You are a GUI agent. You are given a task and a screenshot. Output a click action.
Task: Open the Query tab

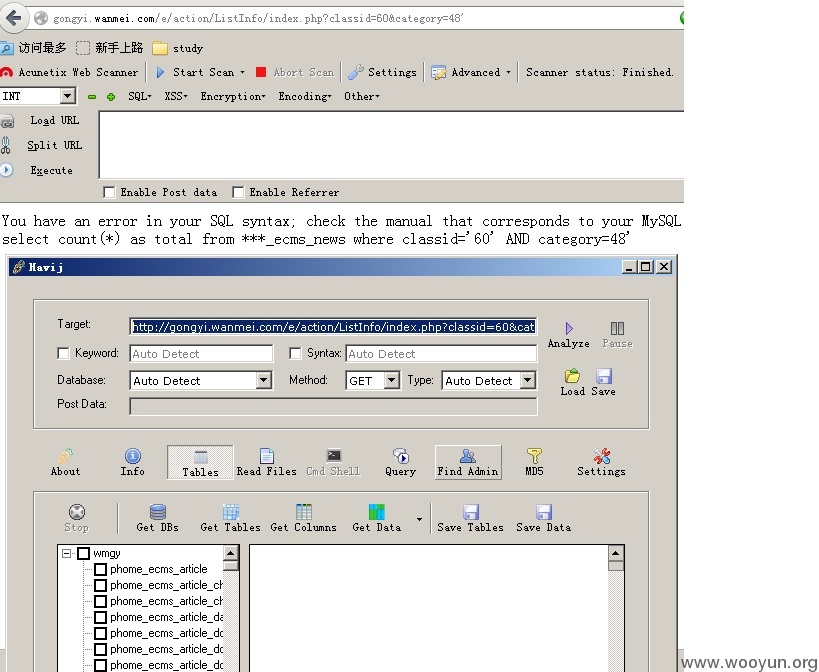(401, 463)
